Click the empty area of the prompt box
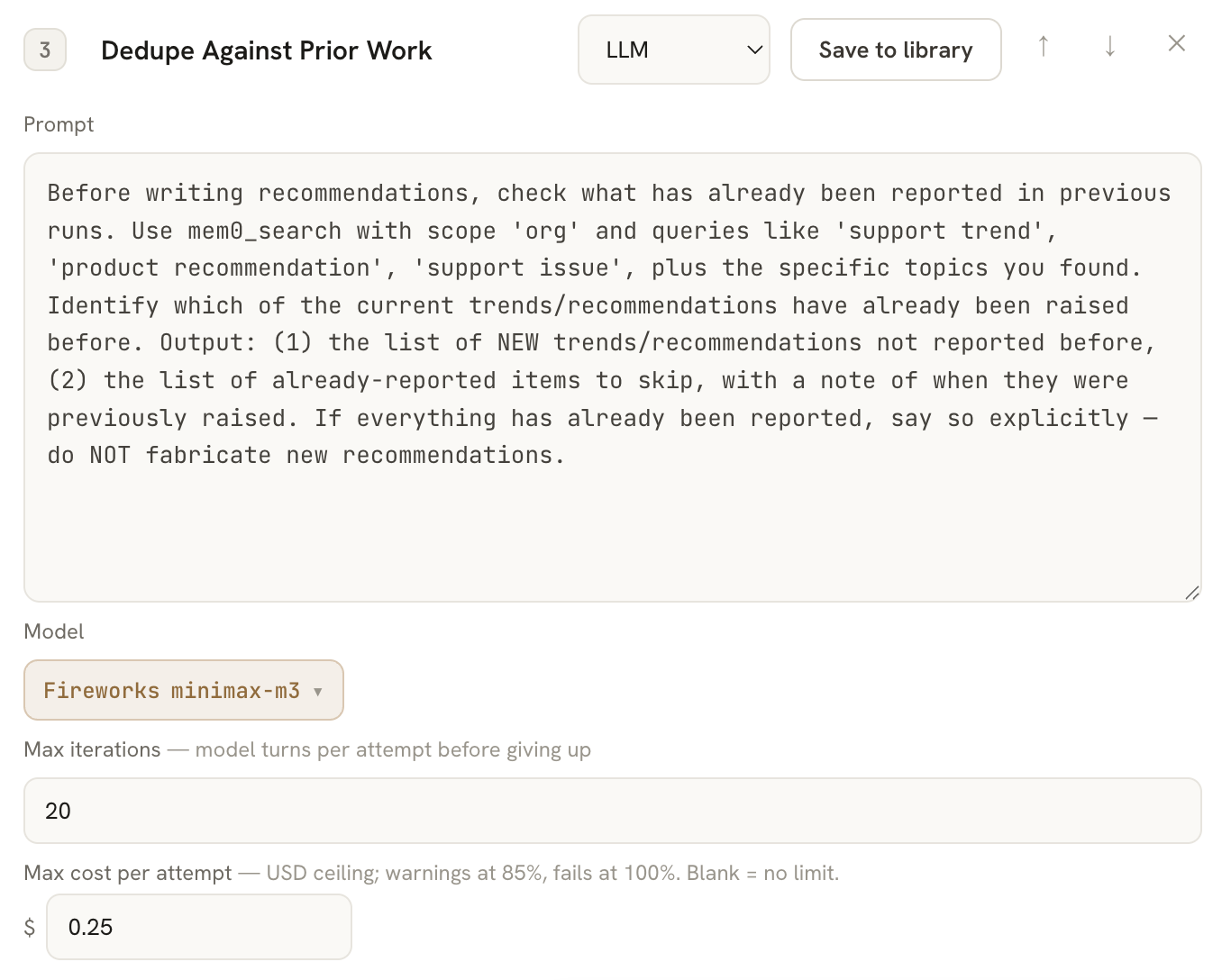 click(x=613, y=531)
